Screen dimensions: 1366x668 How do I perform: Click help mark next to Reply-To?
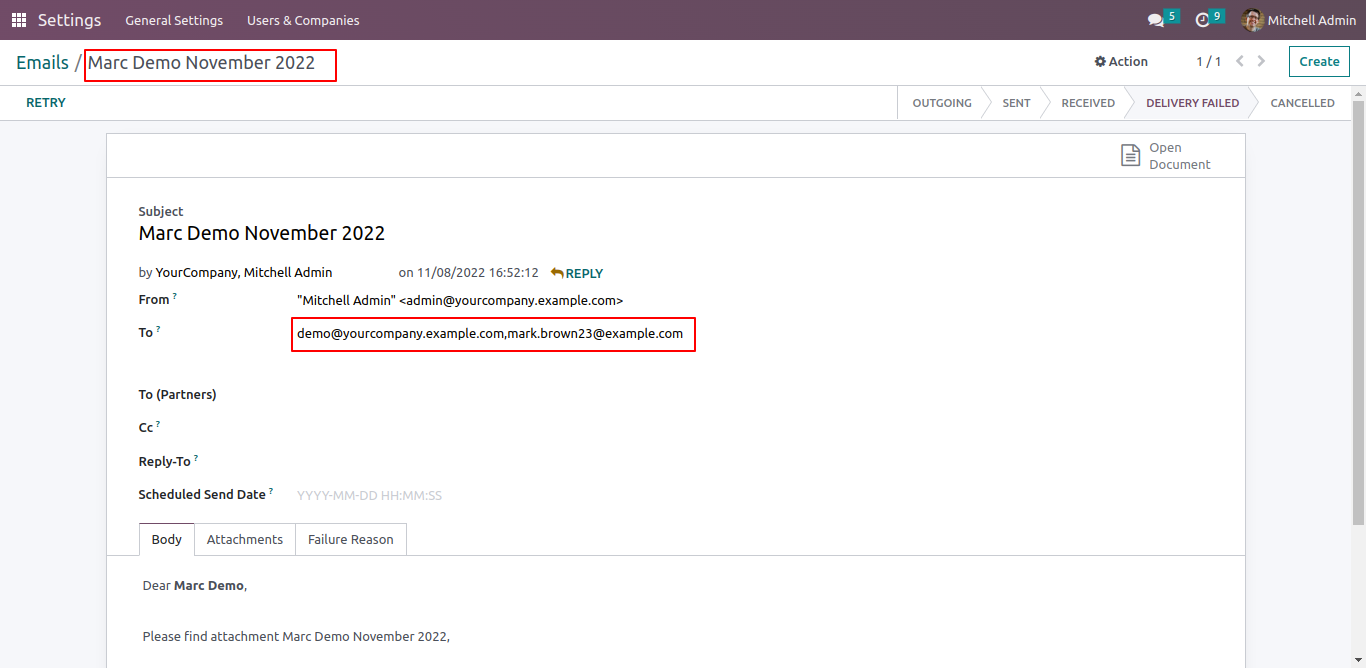[196, 458]
